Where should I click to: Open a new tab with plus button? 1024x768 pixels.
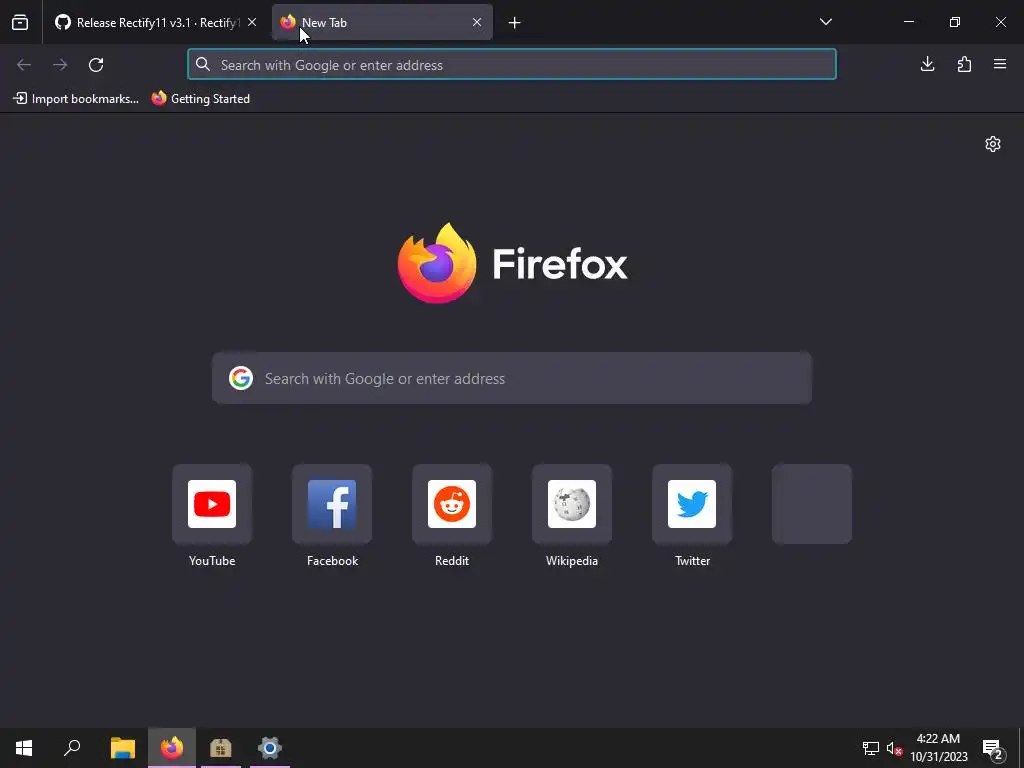[515, 23]
